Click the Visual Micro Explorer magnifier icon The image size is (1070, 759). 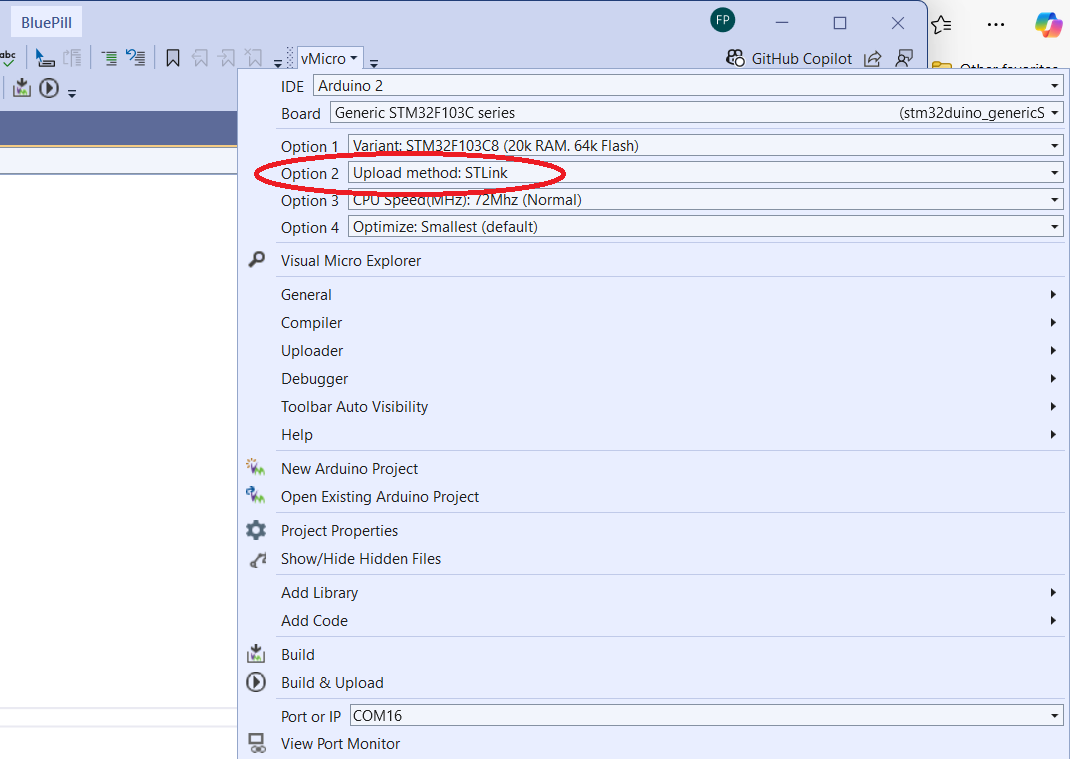pos(257,259)
